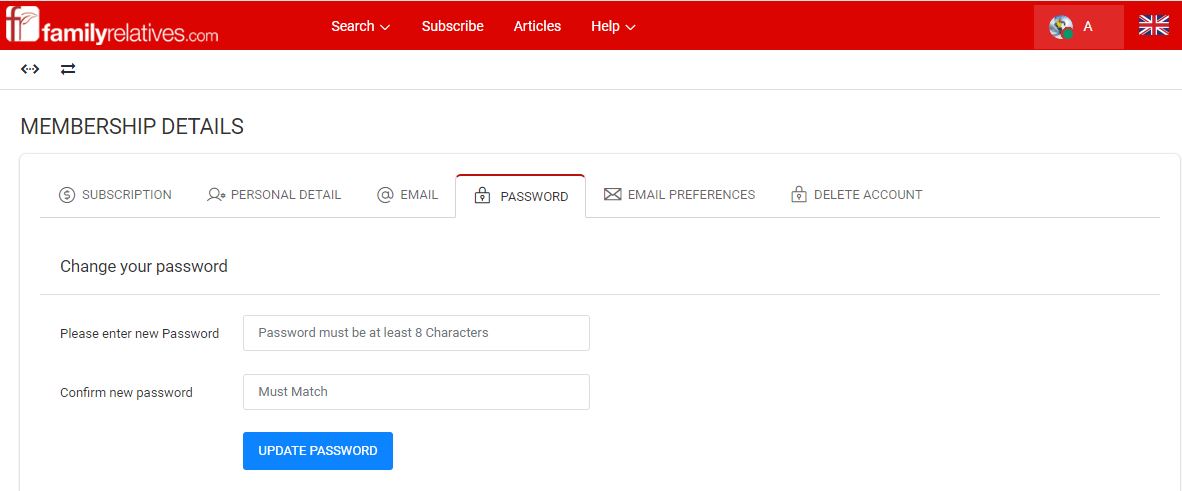1182x491 pixels.
Task: Click the Confirm new password field
Action: (416, 392)
